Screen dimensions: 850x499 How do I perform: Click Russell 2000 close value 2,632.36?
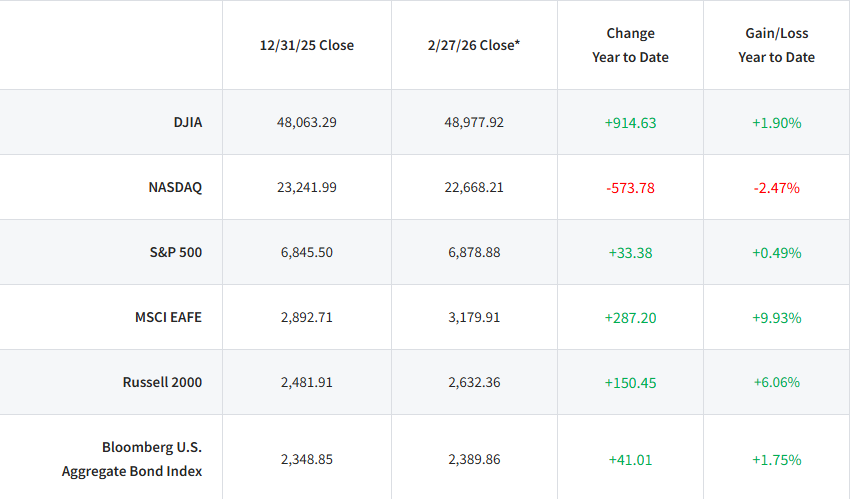(474, 383)
